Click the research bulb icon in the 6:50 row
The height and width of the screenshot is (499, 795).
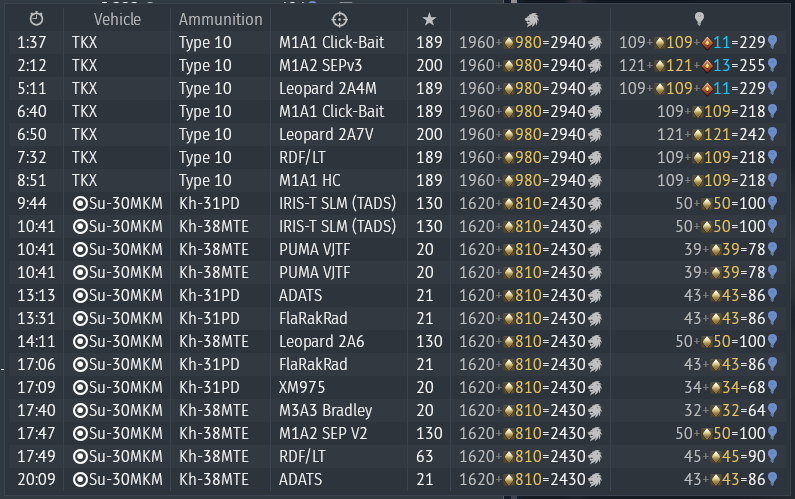coord(772,134)
